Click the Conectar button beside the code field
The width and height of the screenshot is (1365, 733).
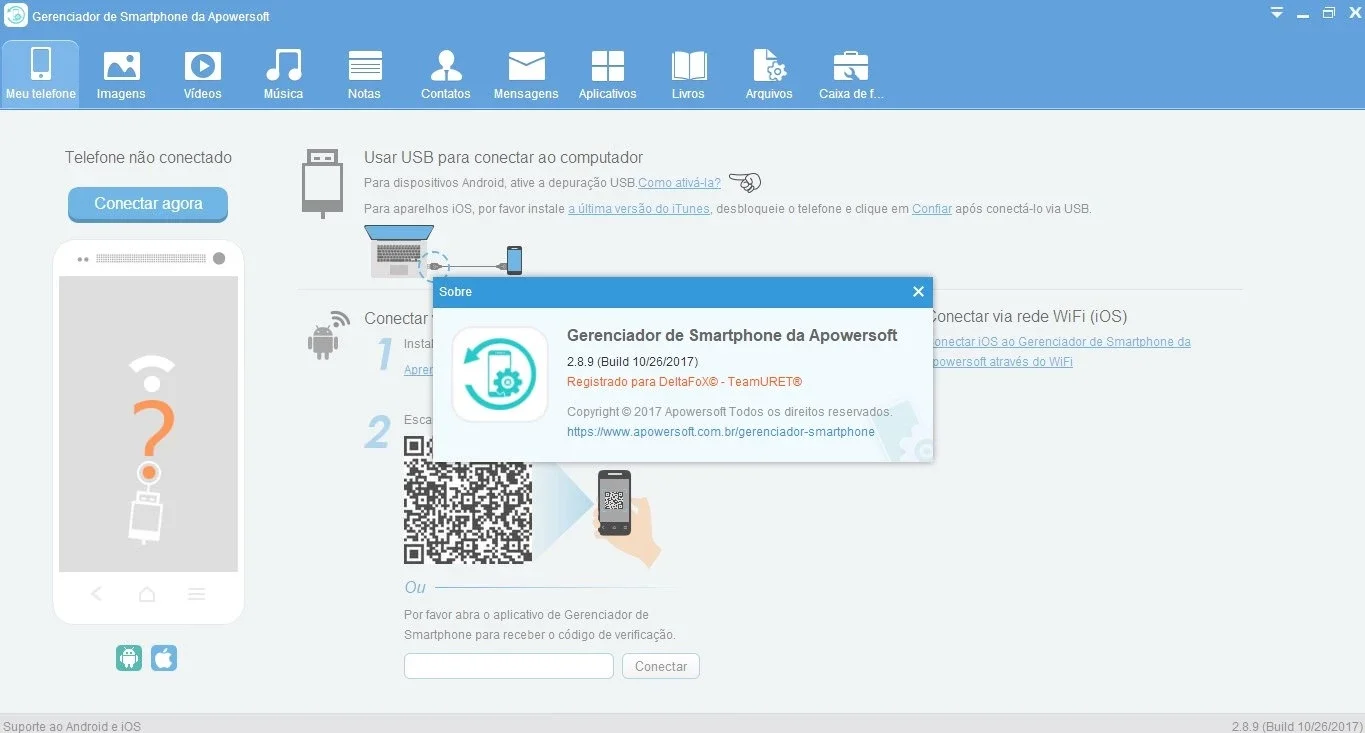pyautogui.click(x=661, y=666)
